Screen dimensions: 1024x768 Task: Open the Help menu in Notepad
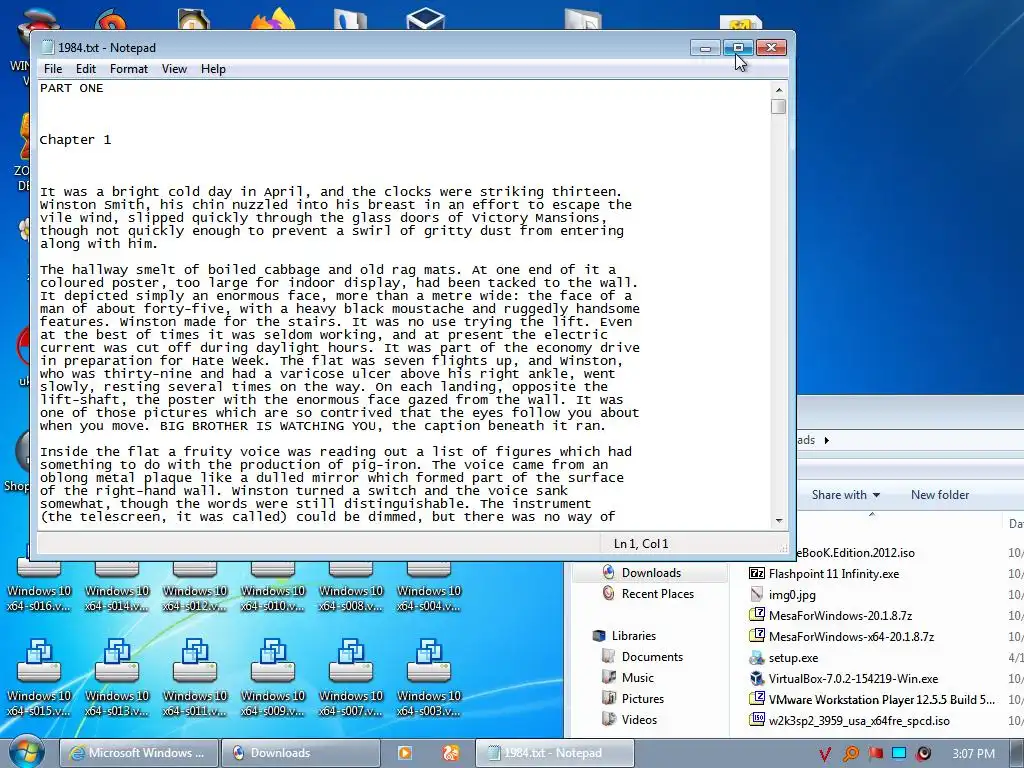click(x=213, y=69)
